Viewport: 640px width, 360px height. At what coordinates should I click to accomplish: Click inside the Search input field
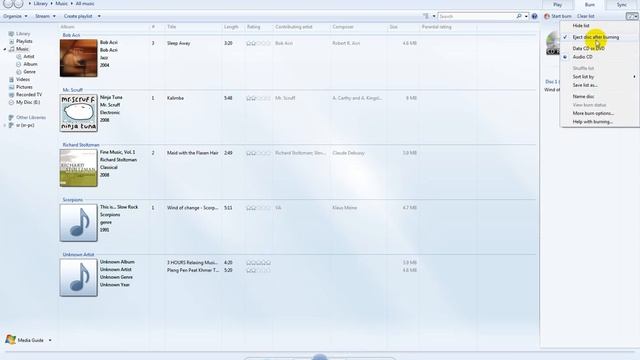(x=476, y=16)
